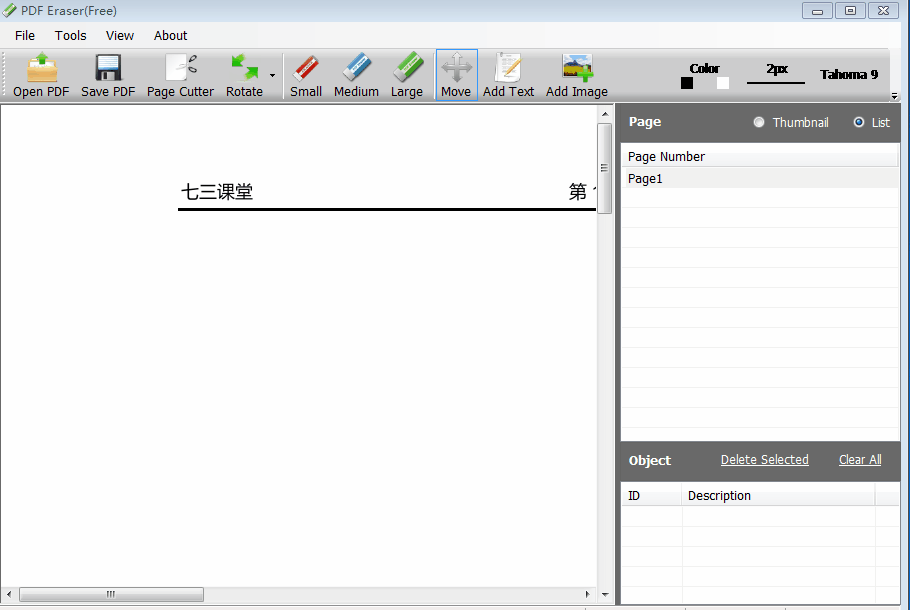
Task: Expand the Rotate dropdown arrow
Action: [272, 75]
